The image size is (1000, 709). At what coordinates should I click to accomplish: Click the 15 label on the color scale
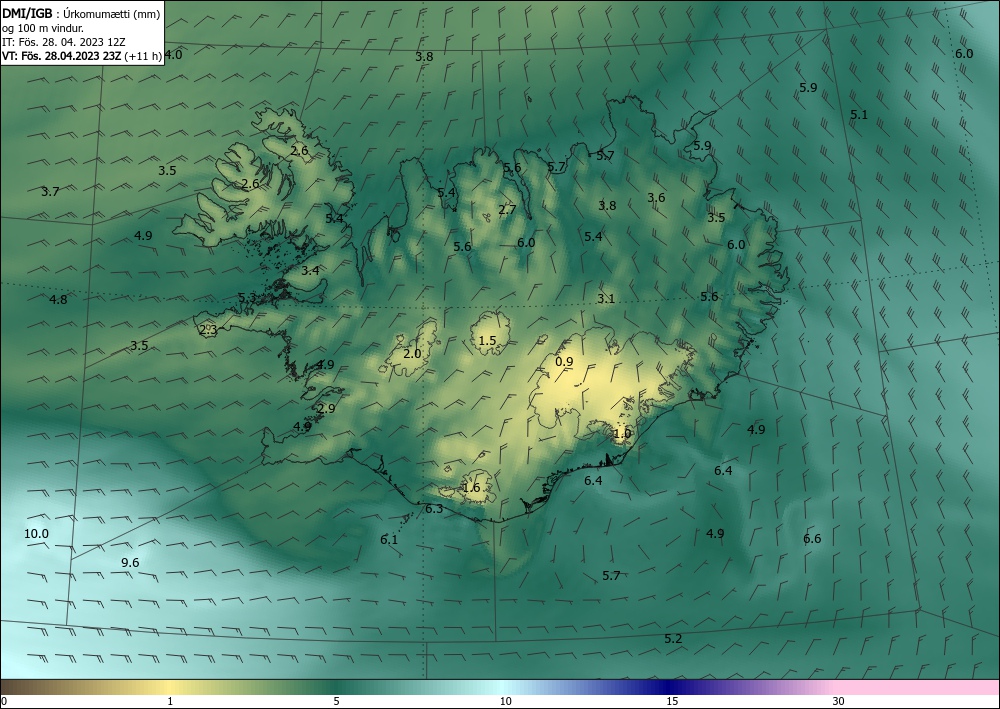672,702
